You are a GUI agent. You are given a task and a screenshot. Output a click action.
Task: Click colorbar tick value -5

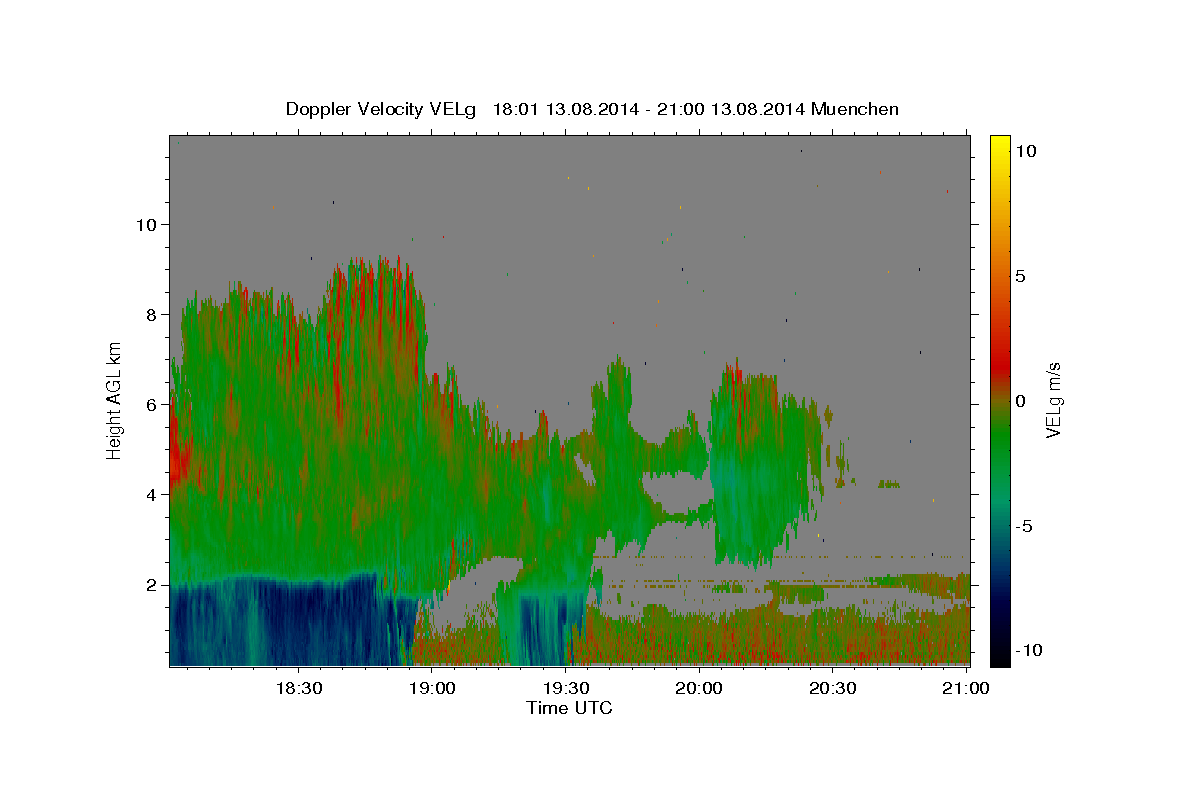click(1024, 526)
